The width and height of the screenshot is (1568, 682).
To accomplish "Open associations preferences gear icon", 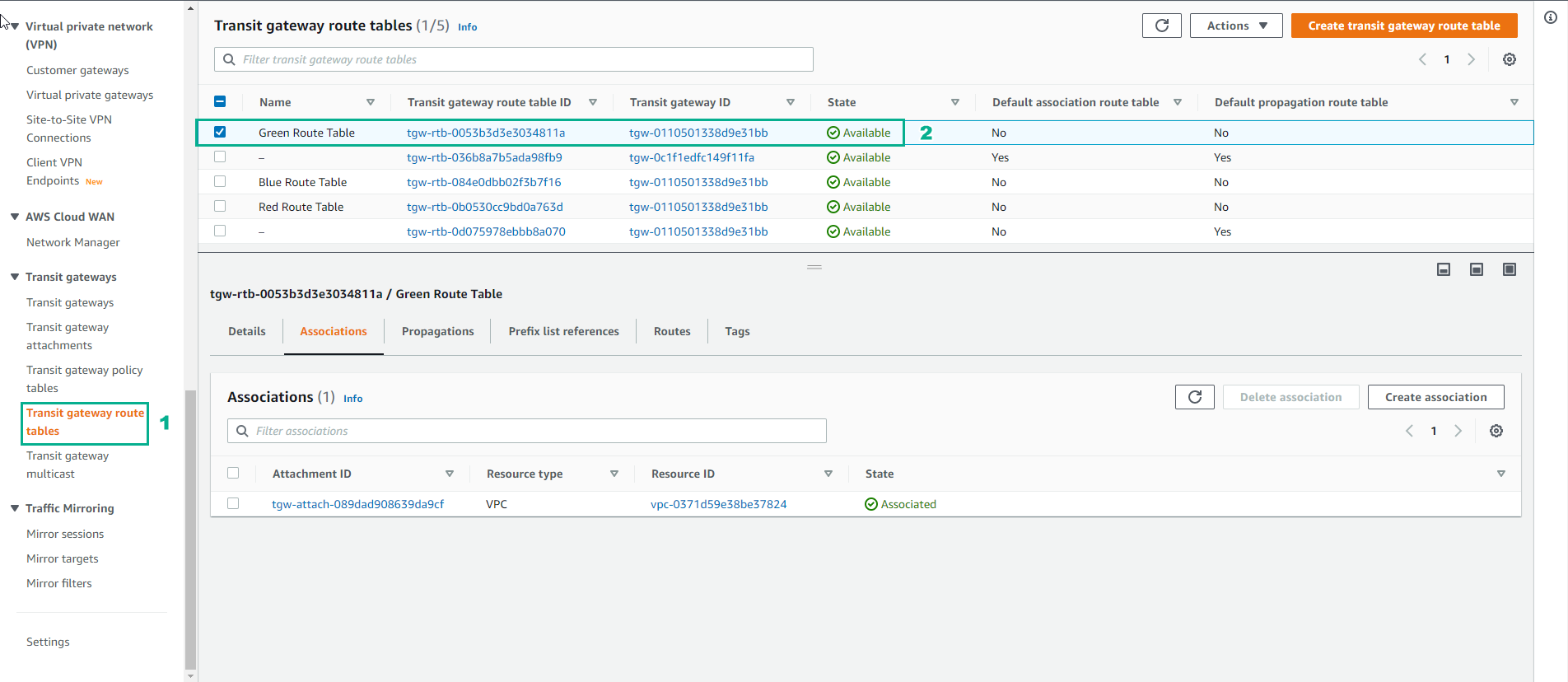I will (x=1496, y=431).
